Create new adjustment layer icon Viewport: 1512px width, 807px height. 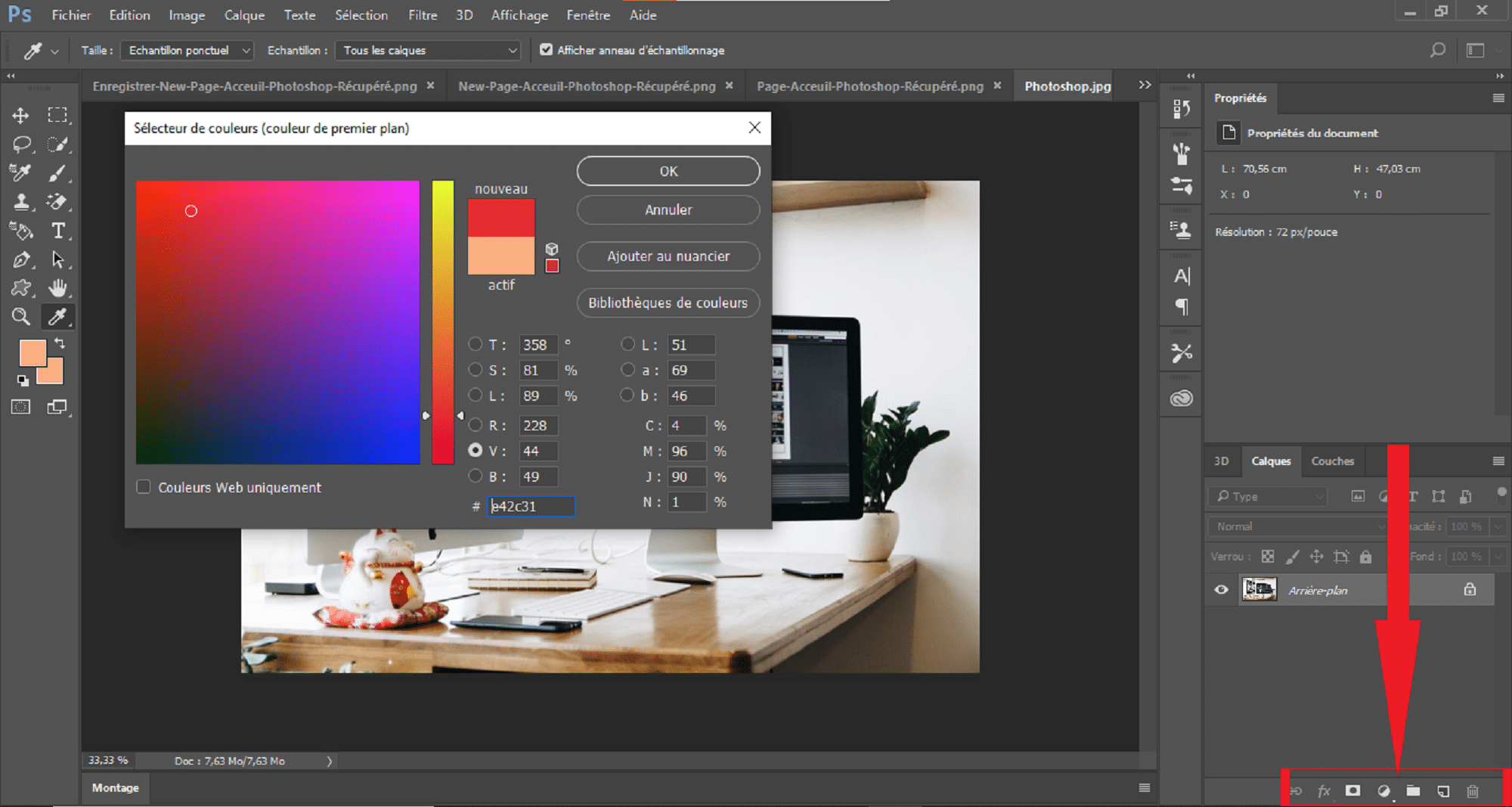click(x=1383, y=791)
